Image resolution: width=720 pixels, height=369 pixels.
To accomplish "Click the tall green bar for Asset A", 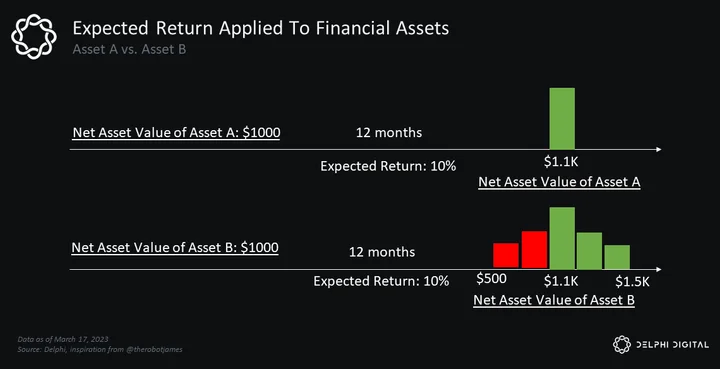I will [562, 118].
